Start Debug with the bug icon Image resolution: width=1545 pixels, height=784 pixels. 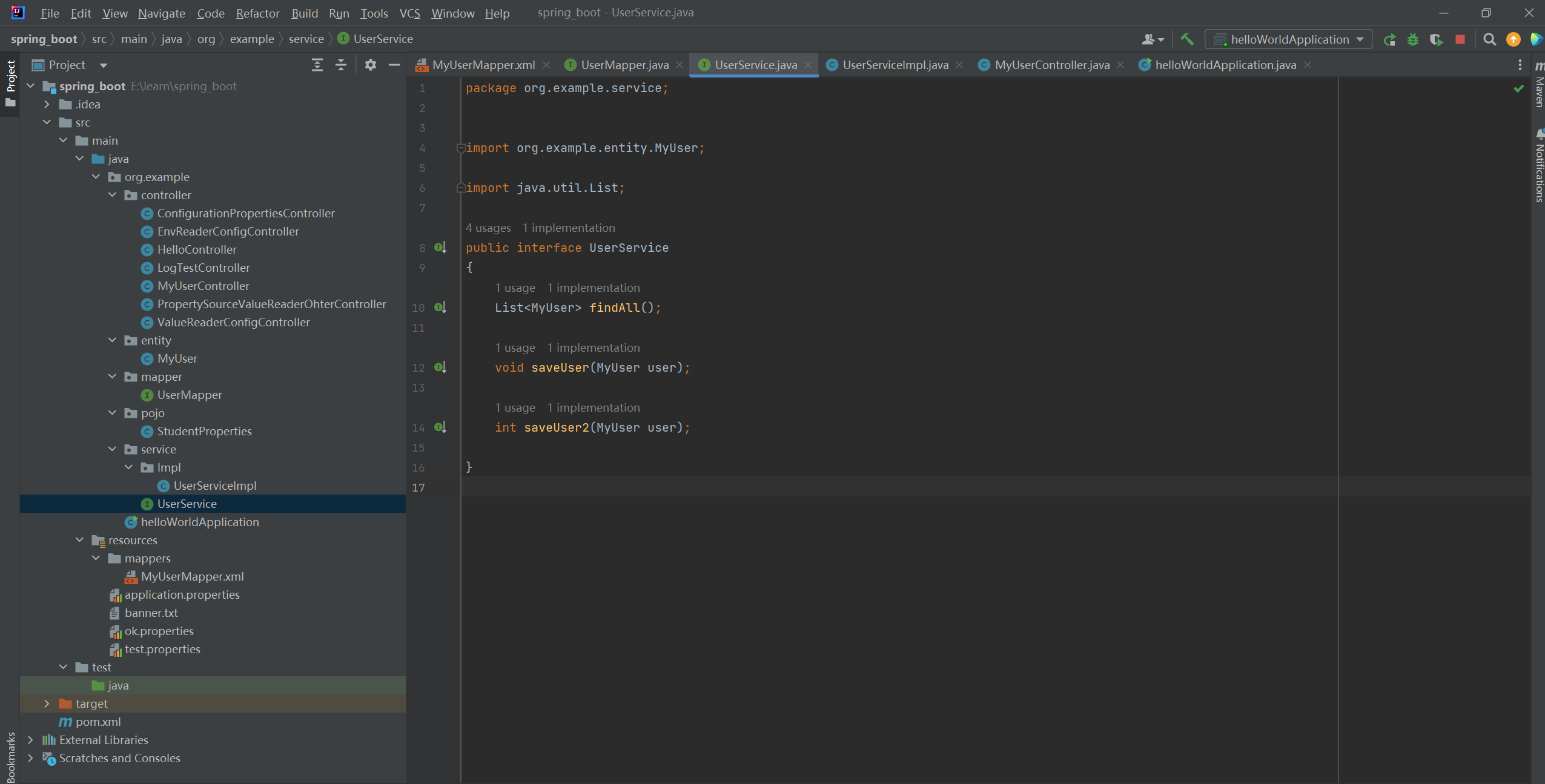coord(1413,39)
